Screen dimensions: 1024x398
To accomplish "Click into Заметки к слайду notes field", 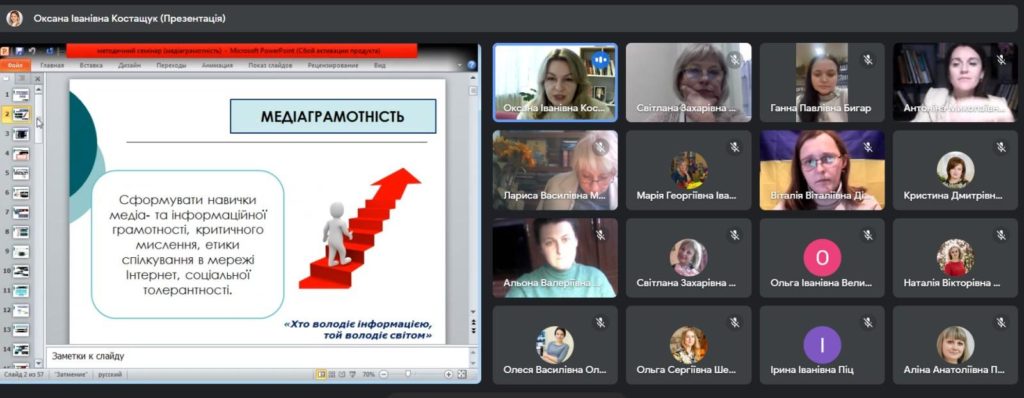I will [257, 356].
